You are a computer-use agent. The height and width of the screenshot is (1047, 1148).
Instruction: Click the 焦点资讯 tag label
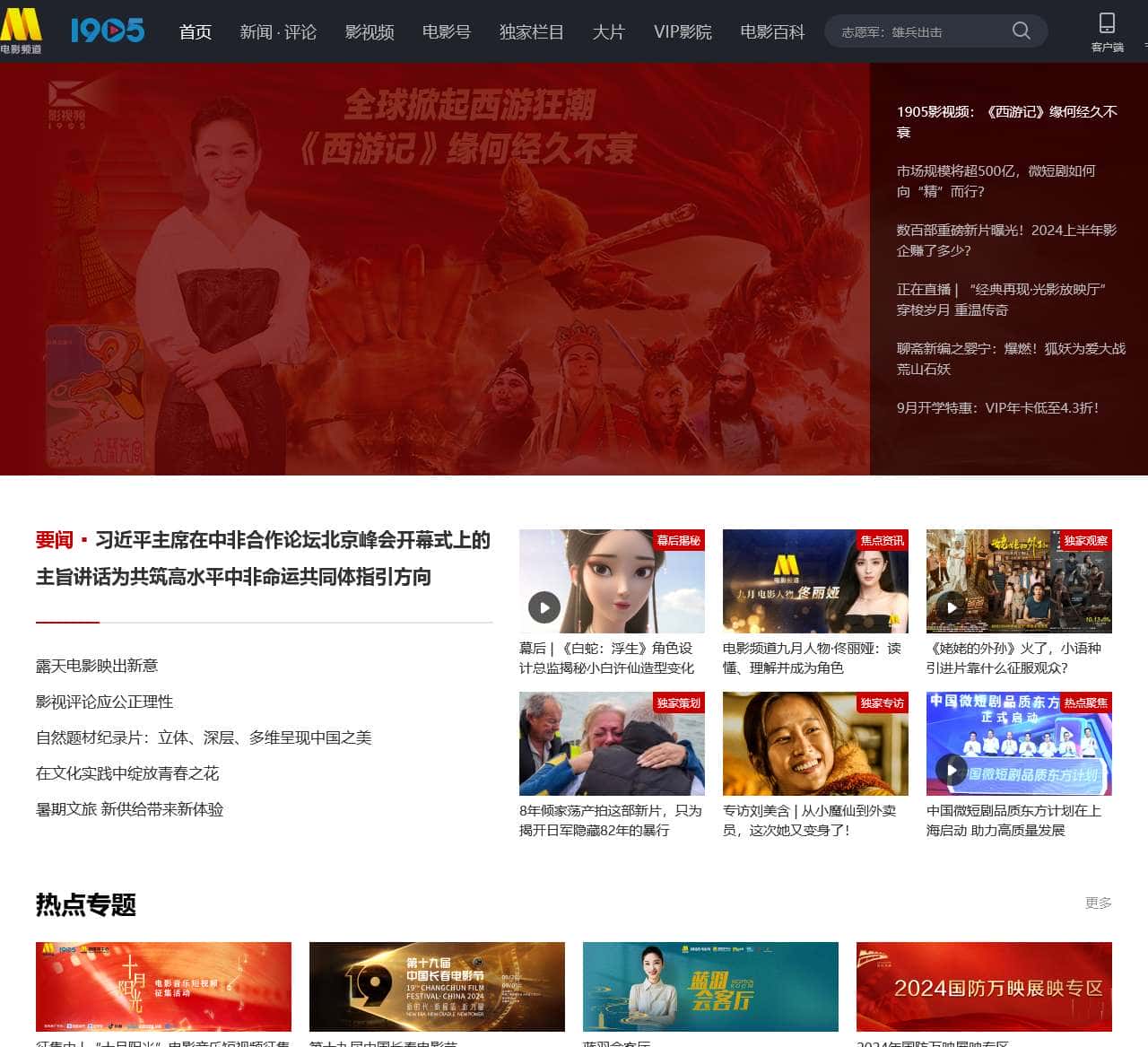tap(883, 540)
